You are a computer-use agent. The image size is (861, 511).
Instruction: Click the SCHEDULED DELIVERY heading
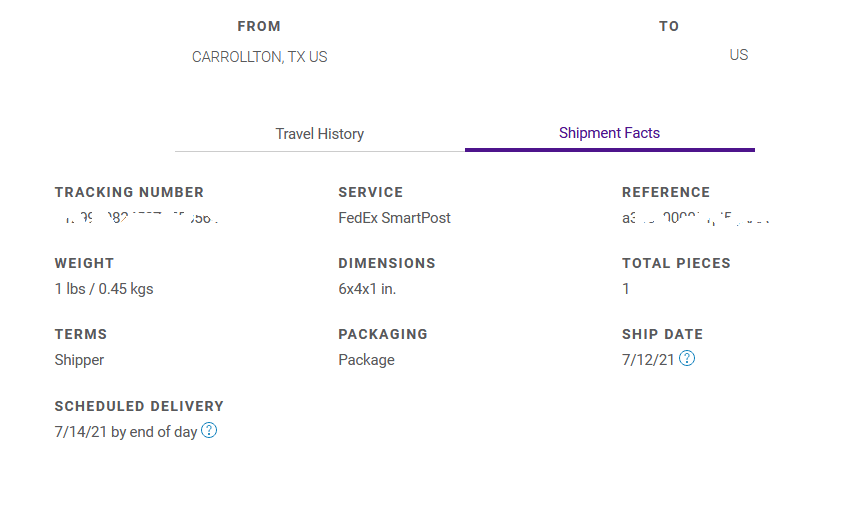(139, 406)
